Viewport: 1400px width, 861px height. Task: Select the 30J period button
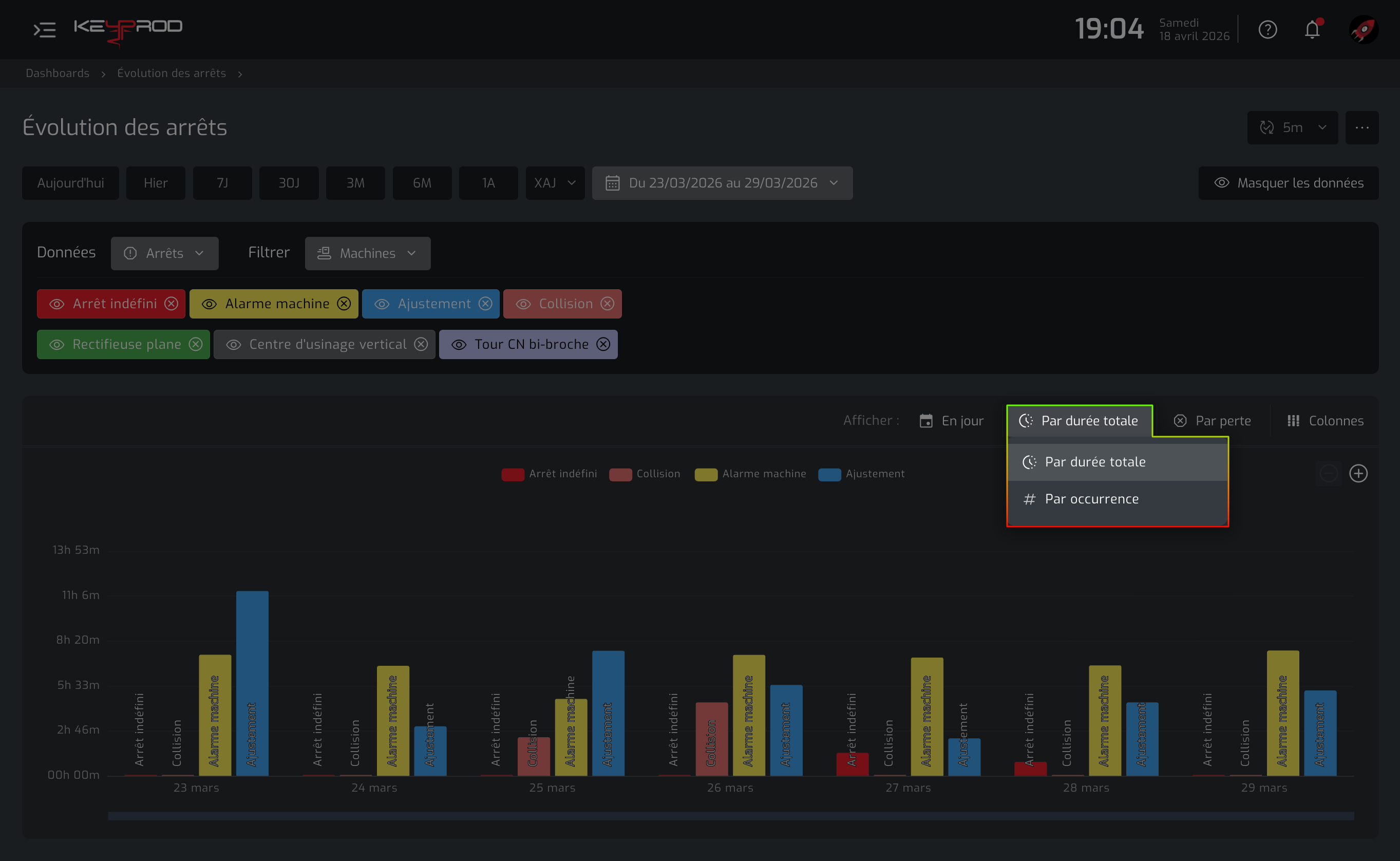pyautogui.click(x=289, y=183)
